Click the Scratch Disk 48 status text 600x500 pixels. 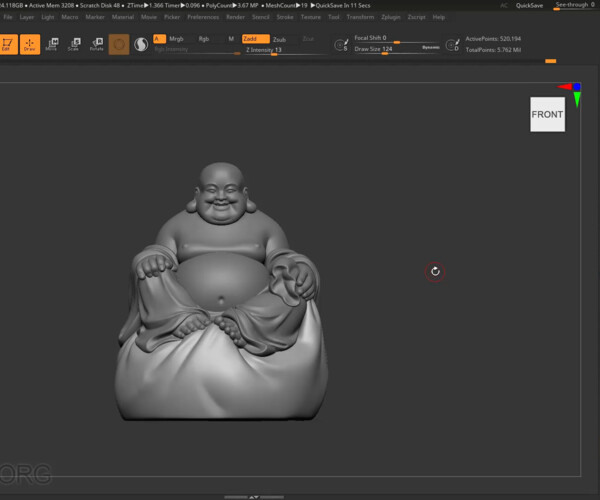[x=100, y=5]
